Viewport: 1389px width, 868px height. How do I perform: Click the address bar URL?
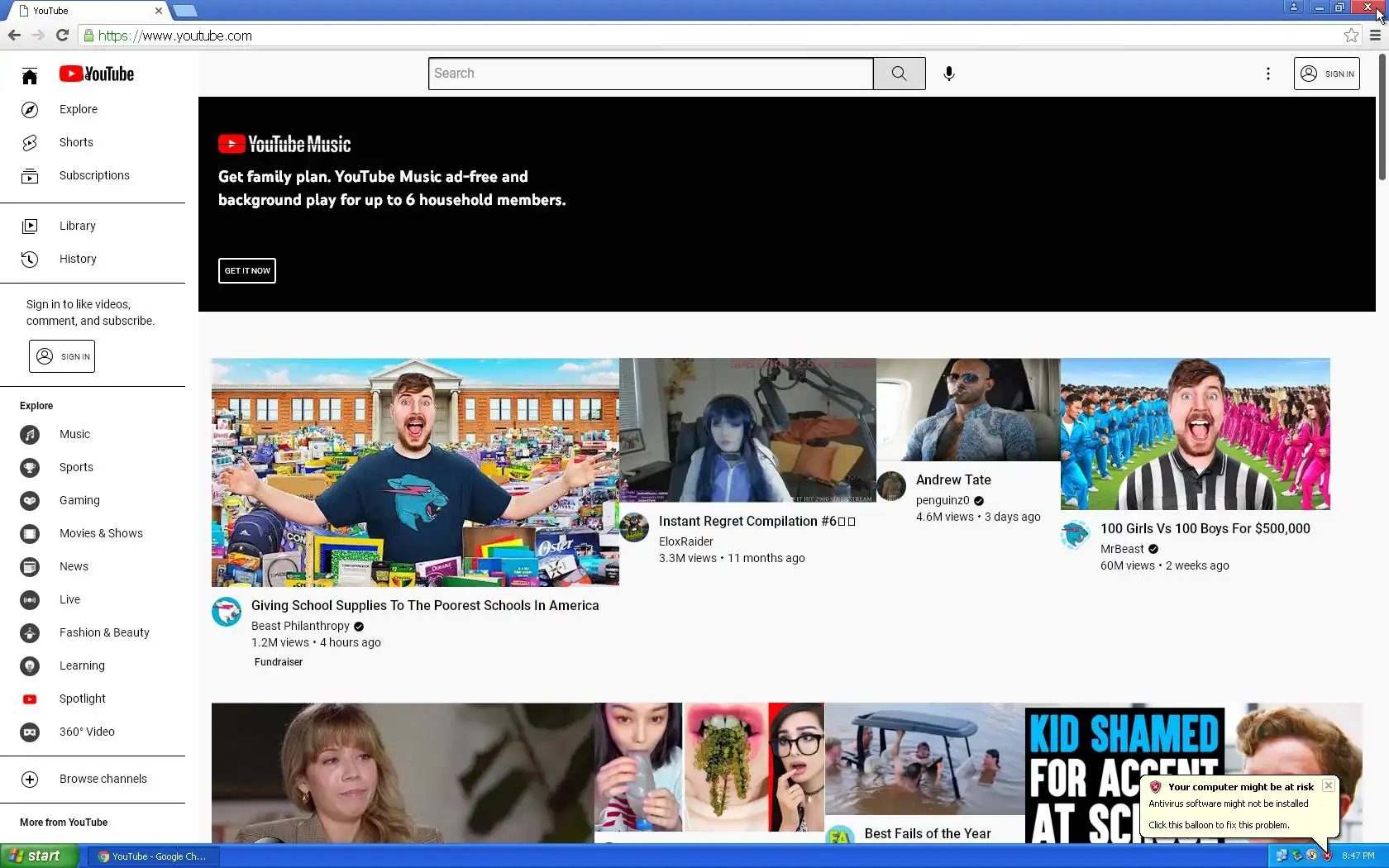click(x=175, y=36)
